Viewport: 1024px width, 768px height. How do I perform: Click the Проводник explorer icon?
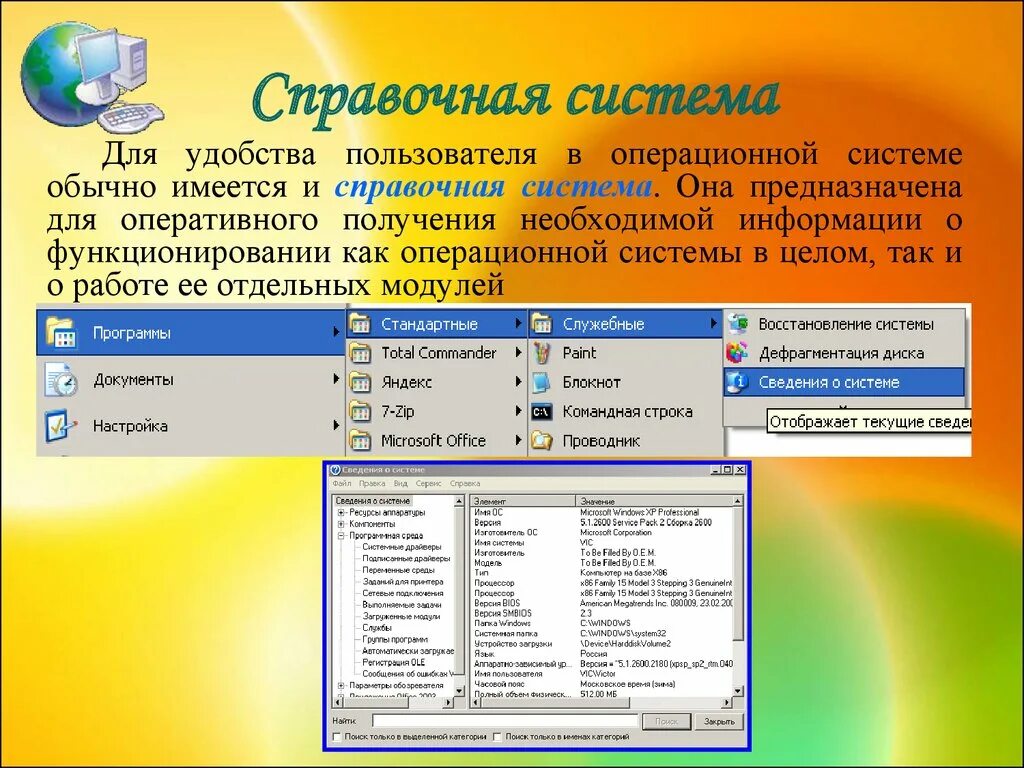[x=542, y=441]
